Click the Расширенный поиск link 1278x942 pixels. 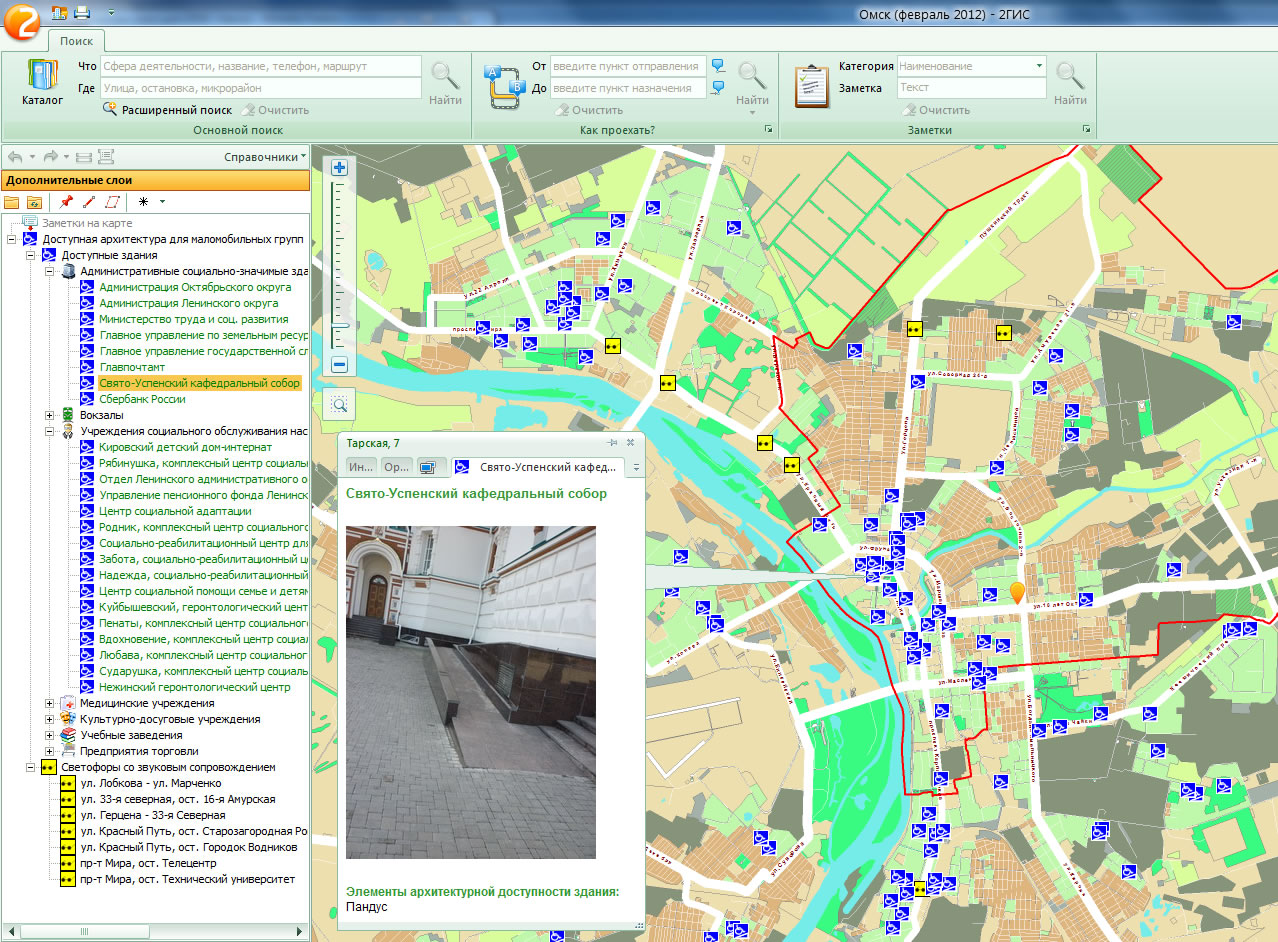point(167,110)
